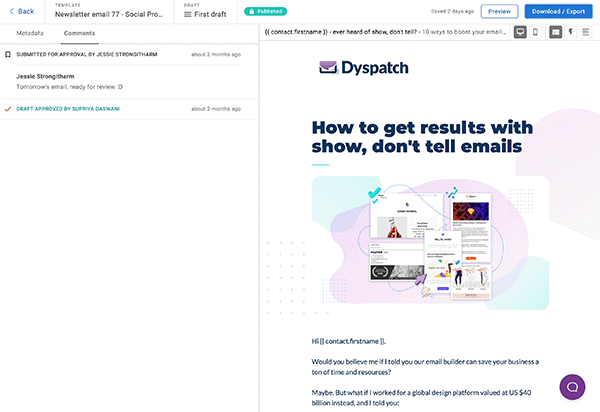Select the Comments tab
Screen dimensions: 600x412
pos(80,33)
